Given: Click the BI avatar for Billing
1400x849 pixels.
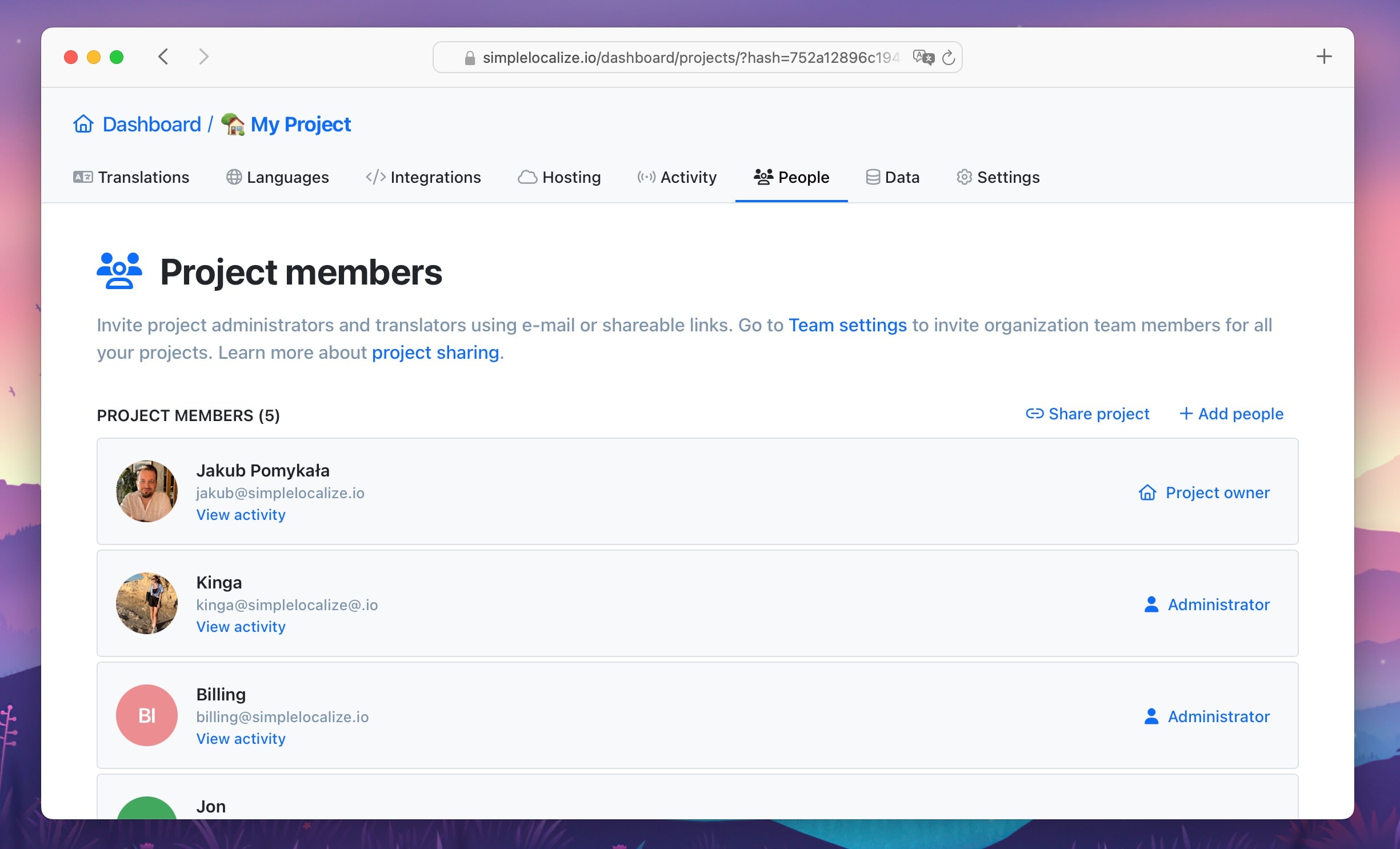Looking at the screenshot, I should tap(147, 715).
